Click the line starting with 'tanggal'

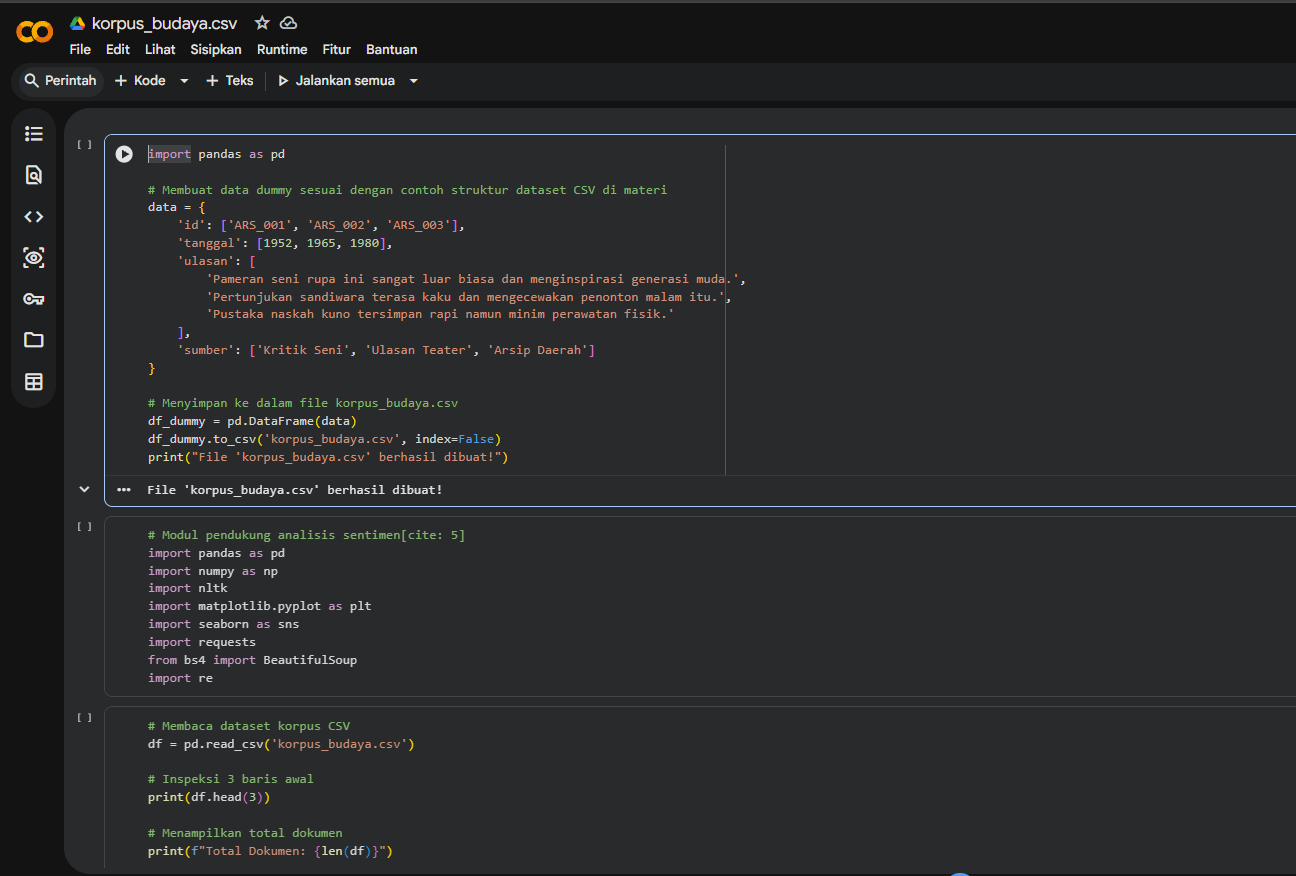286,243
